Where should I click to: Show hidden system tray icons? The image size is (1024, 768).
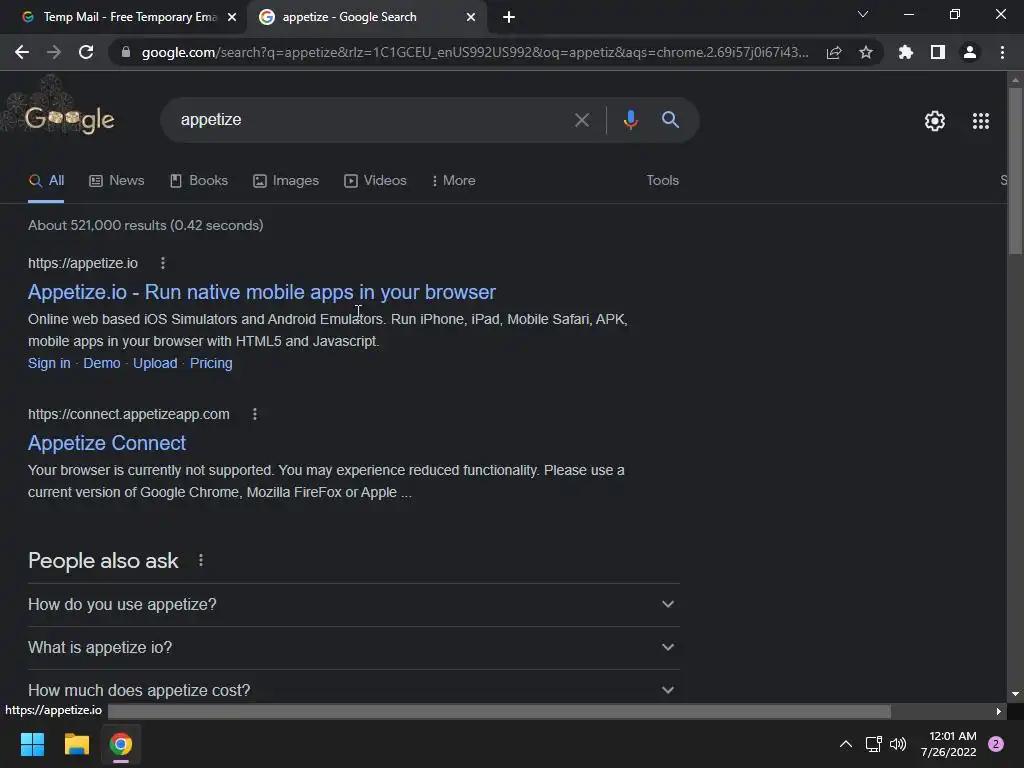coord(846,744)
